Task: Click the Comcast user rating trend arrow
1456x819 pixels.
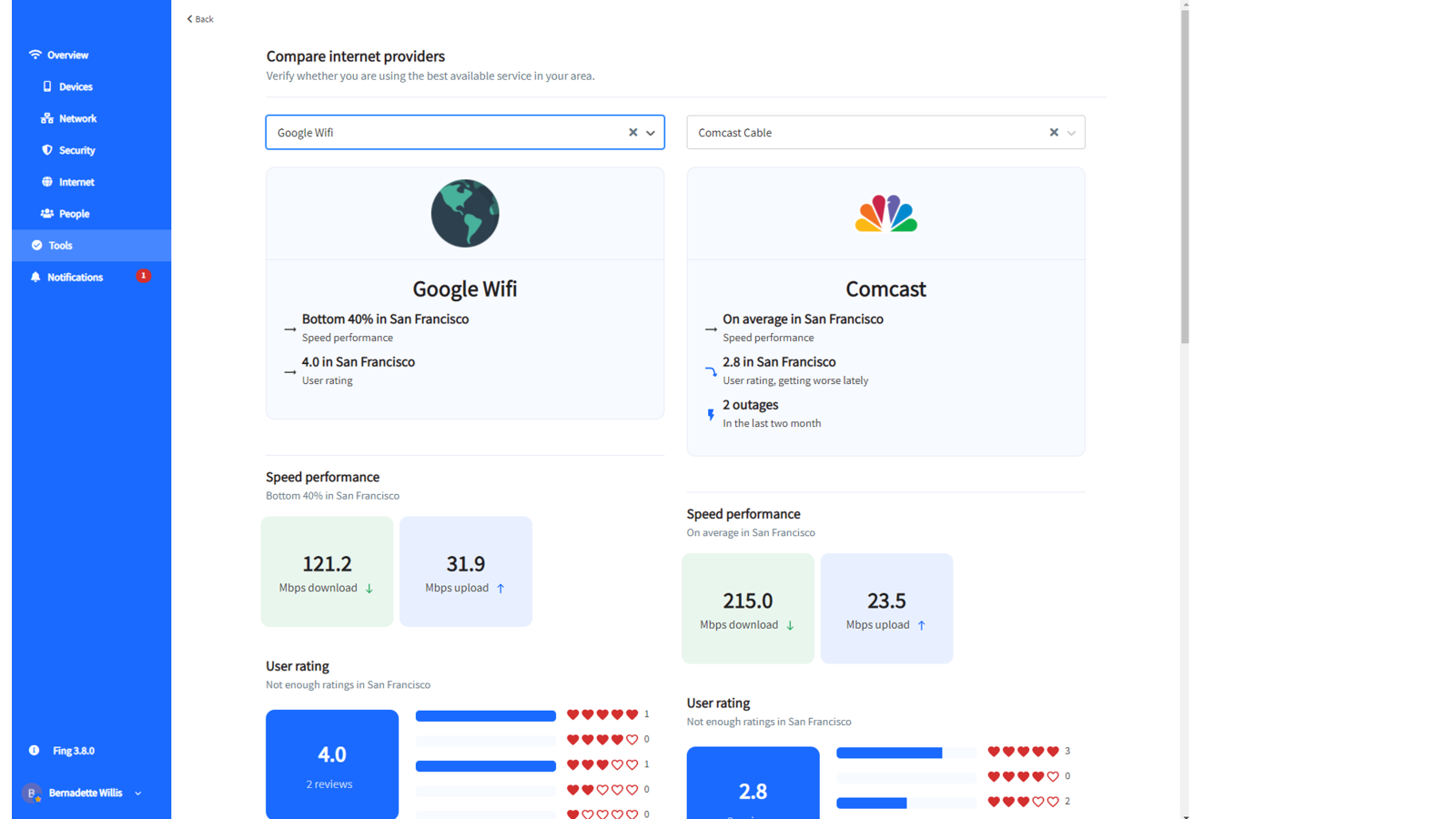Action: pos(711,371)
